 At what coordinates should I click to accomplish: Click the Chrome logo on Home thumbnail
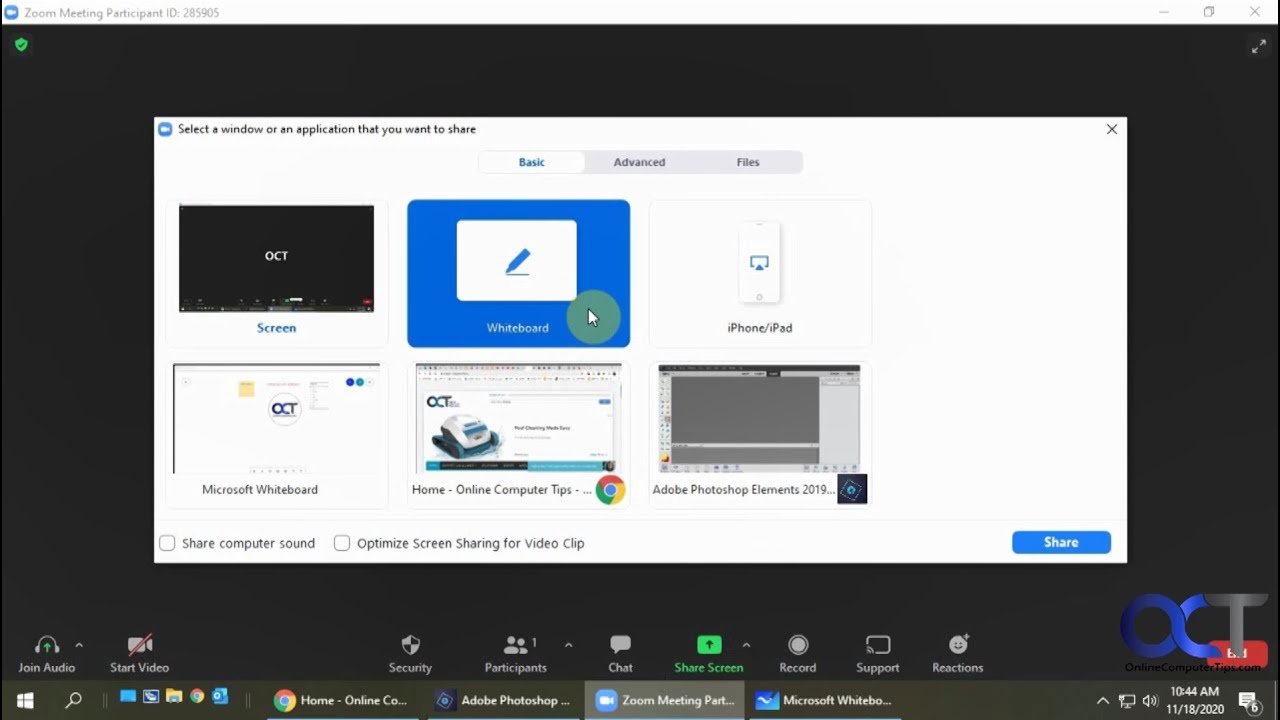pyautogui.click(x=610, y=490)
